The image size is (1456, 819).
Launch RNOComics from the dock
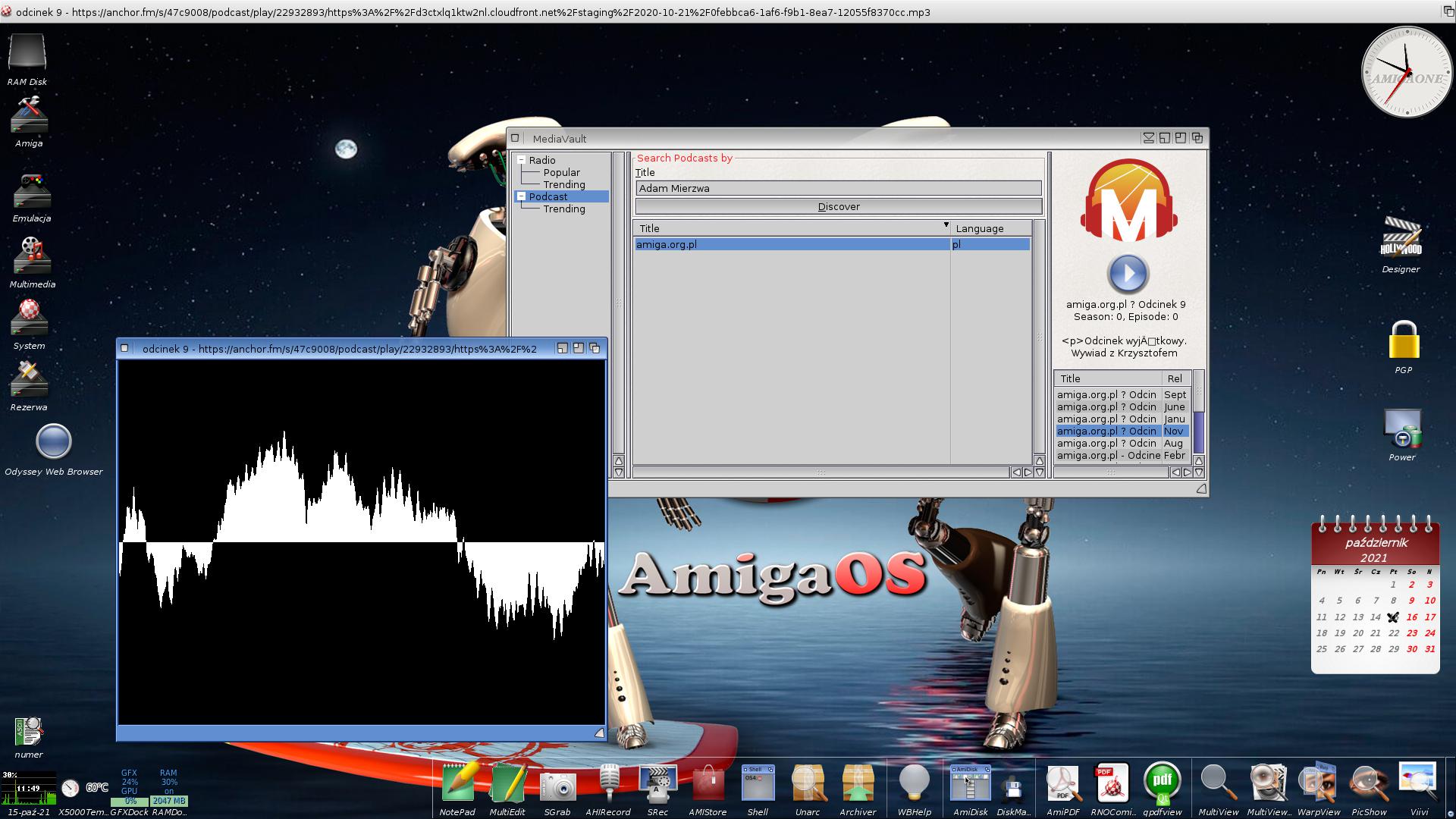tap(1112, 783)
